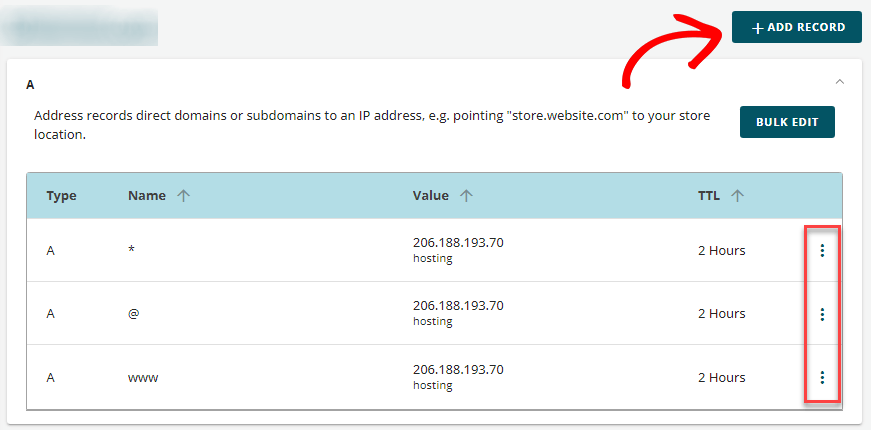Viewport: 871px width, 430px height.
Task: Open the options menu for the www record
Action: point(822,377)
